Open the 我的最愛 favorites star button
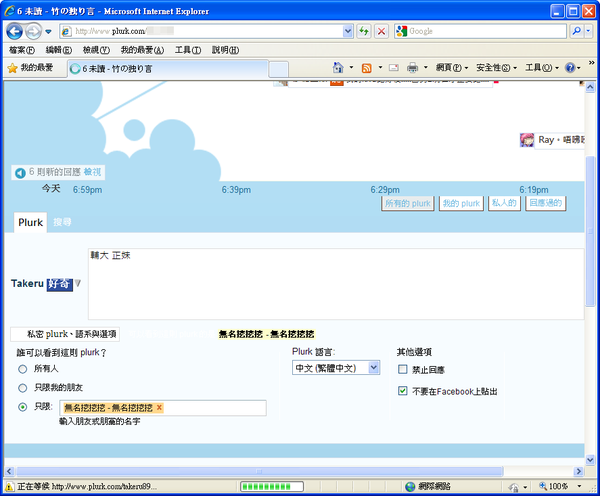 tap(30, 68)
